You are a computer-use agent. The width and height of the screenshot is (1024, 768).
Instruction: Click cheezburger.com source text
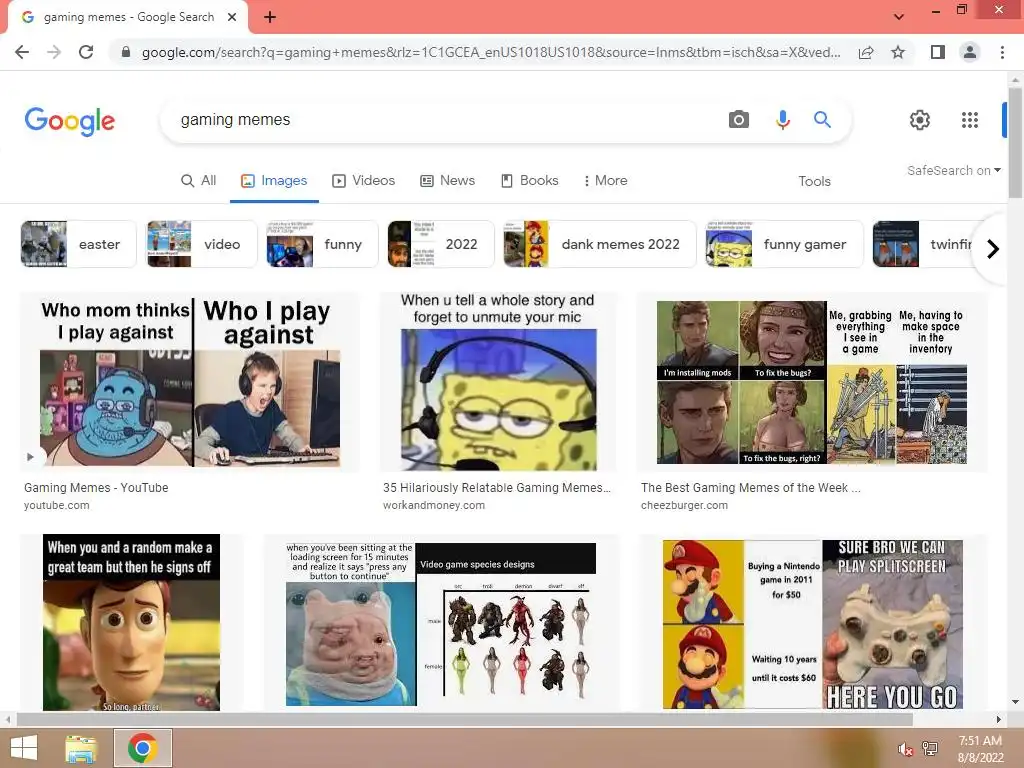tap(684, 505)
